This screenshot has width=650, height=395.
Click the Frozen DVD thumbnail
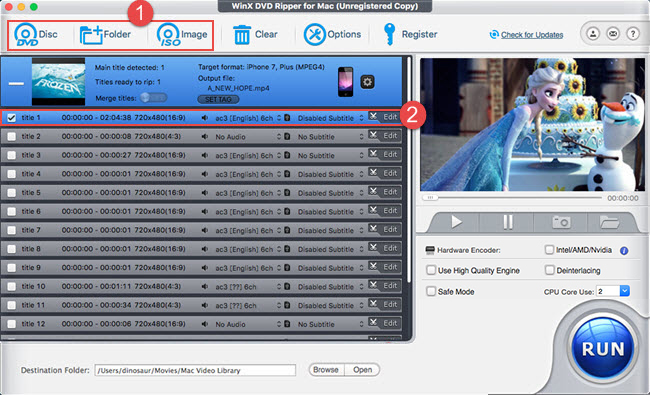pyautogui.click(x=58, y=82)
